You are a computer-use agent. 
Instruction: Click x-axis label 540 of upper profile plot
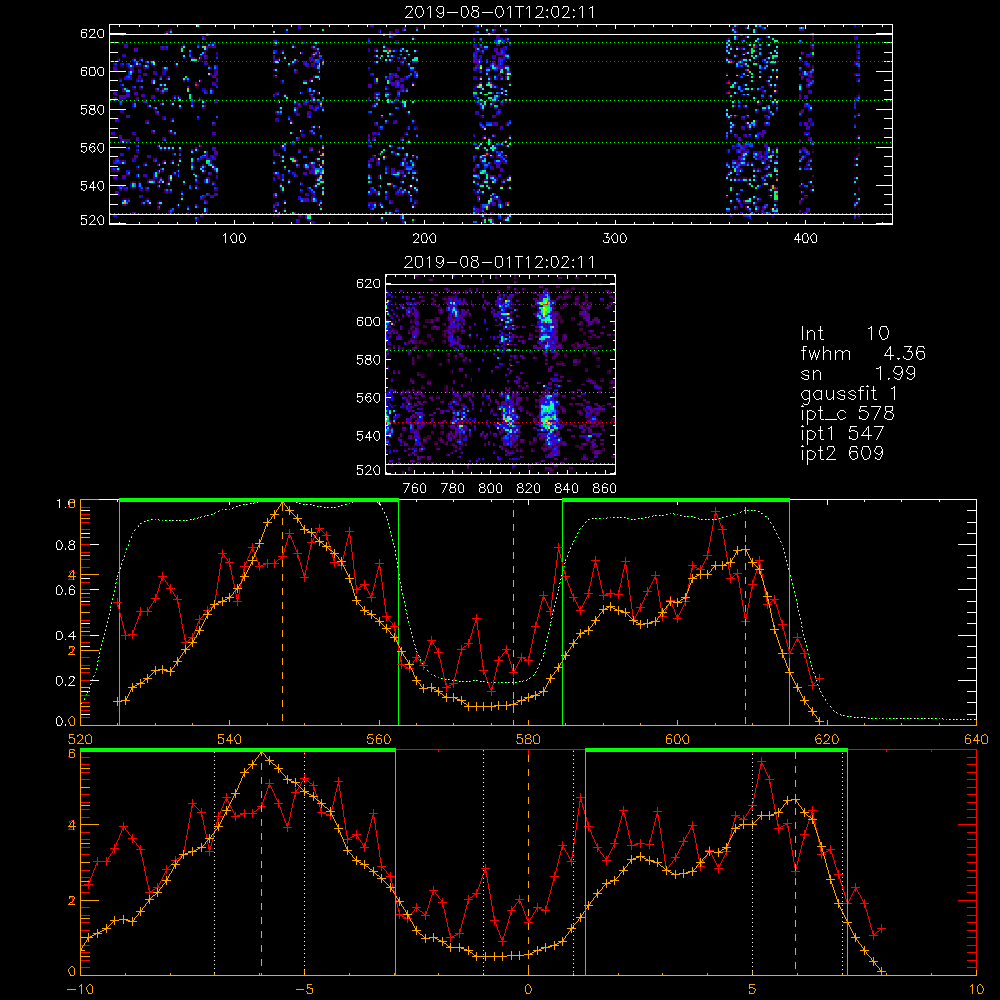[x=230, y=740]
